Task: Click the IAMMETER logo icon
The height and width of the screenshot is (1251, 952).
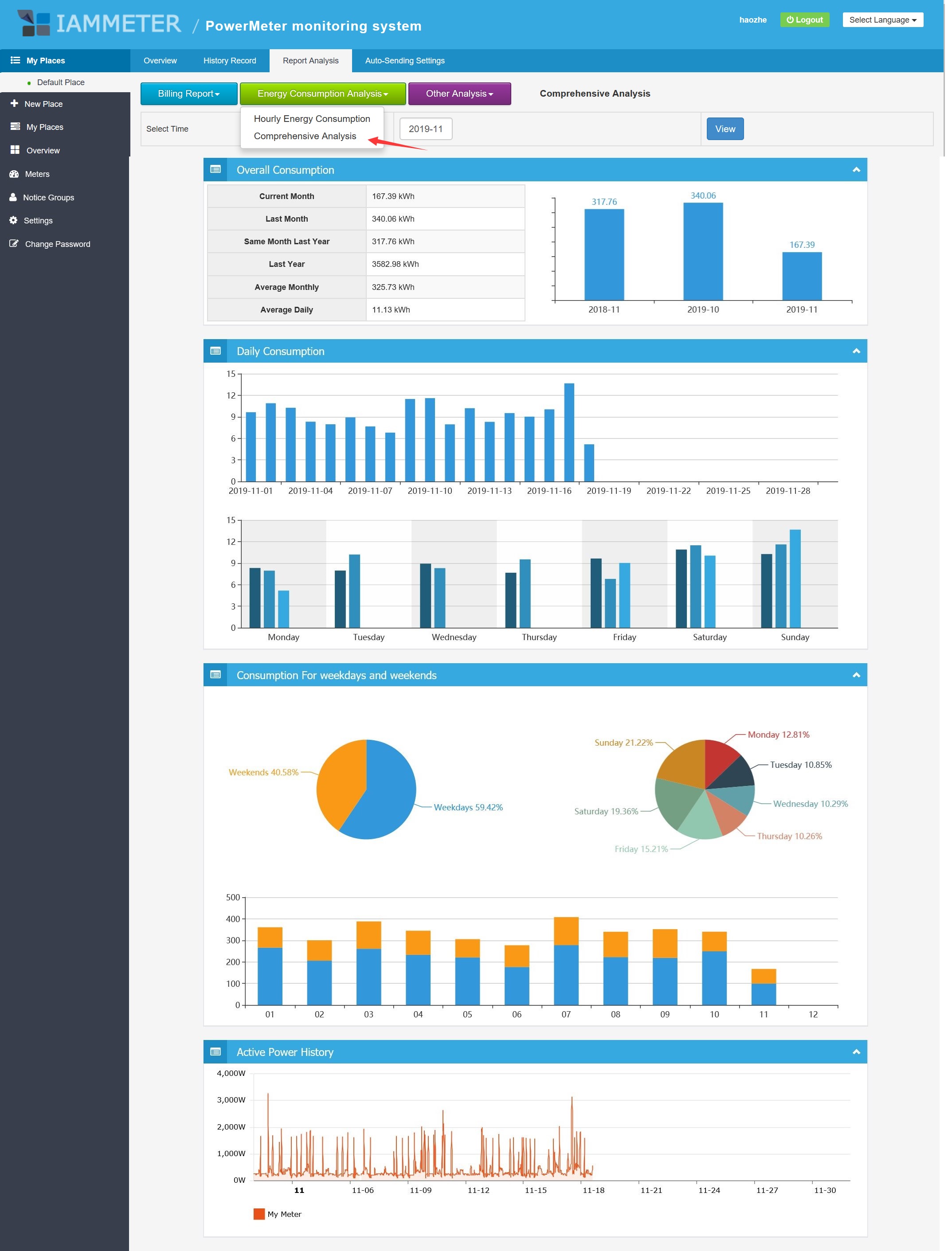Action: pos(33,23)
